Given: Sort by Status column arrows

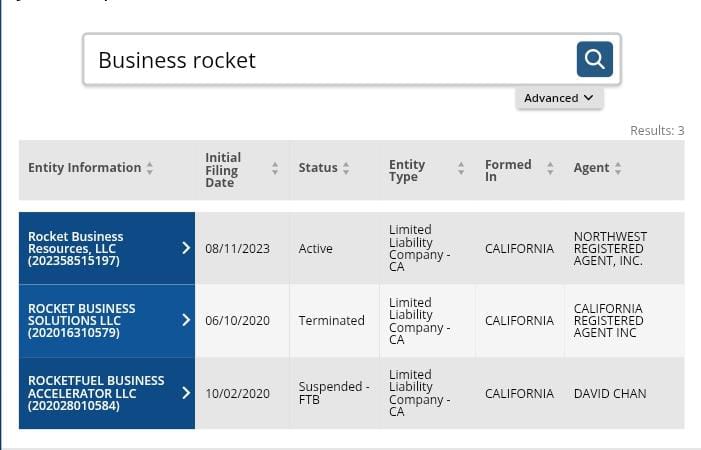Looking at the screenshot, I should pyautogui.click(x=346, y=168).
